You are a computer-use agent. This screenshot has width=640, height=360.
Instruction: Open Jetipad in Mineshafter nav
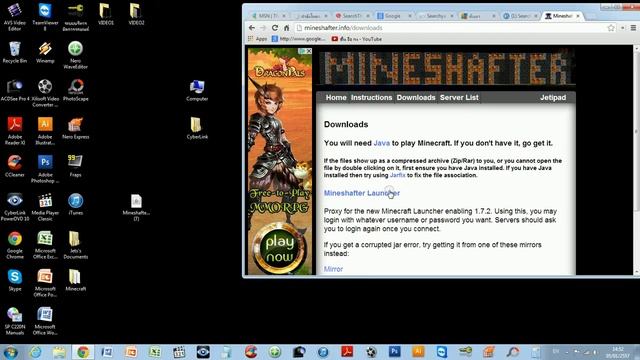(553, 98)
